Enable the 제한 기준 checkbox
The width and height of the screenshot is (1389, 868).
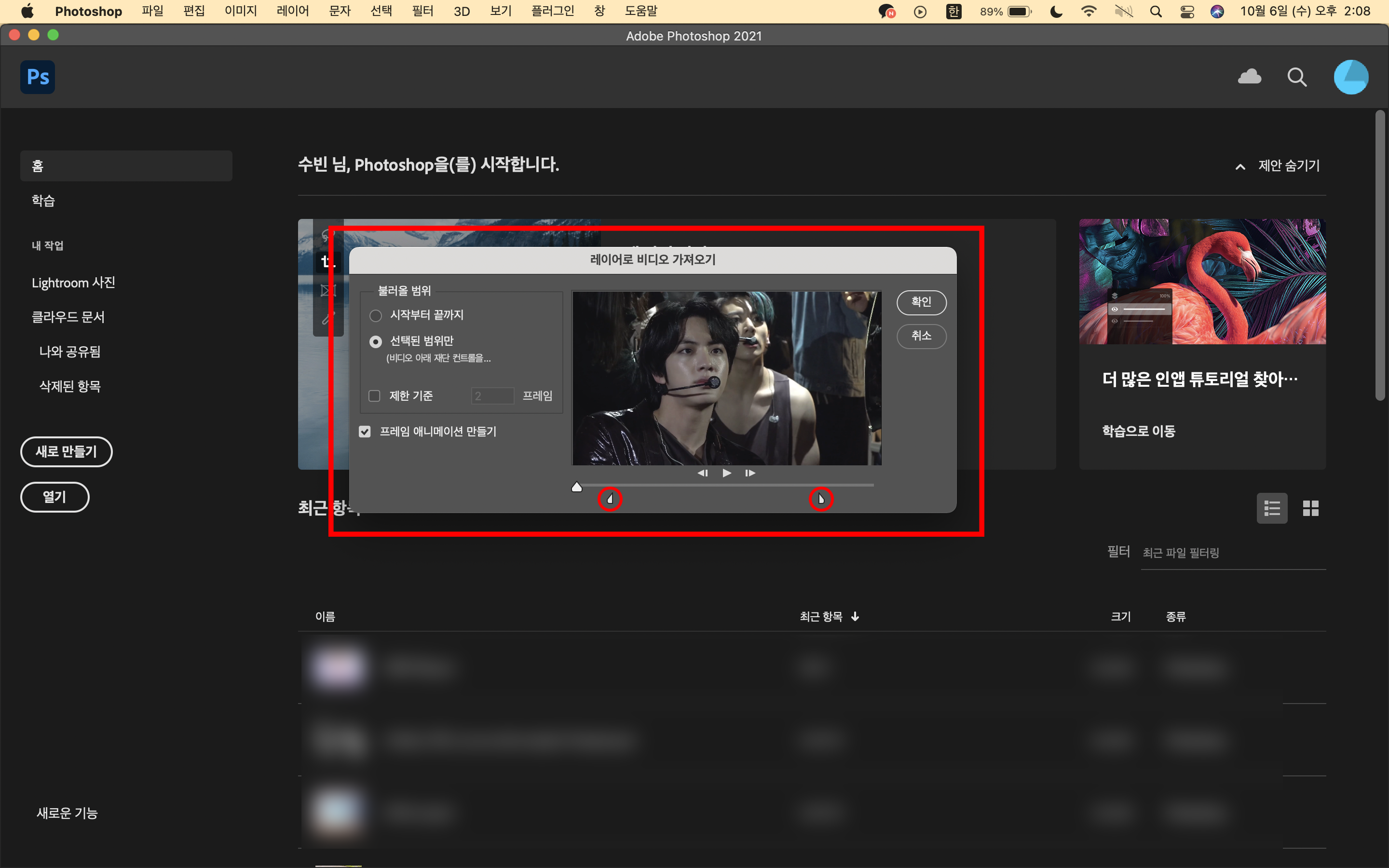[x=374, y=396]
